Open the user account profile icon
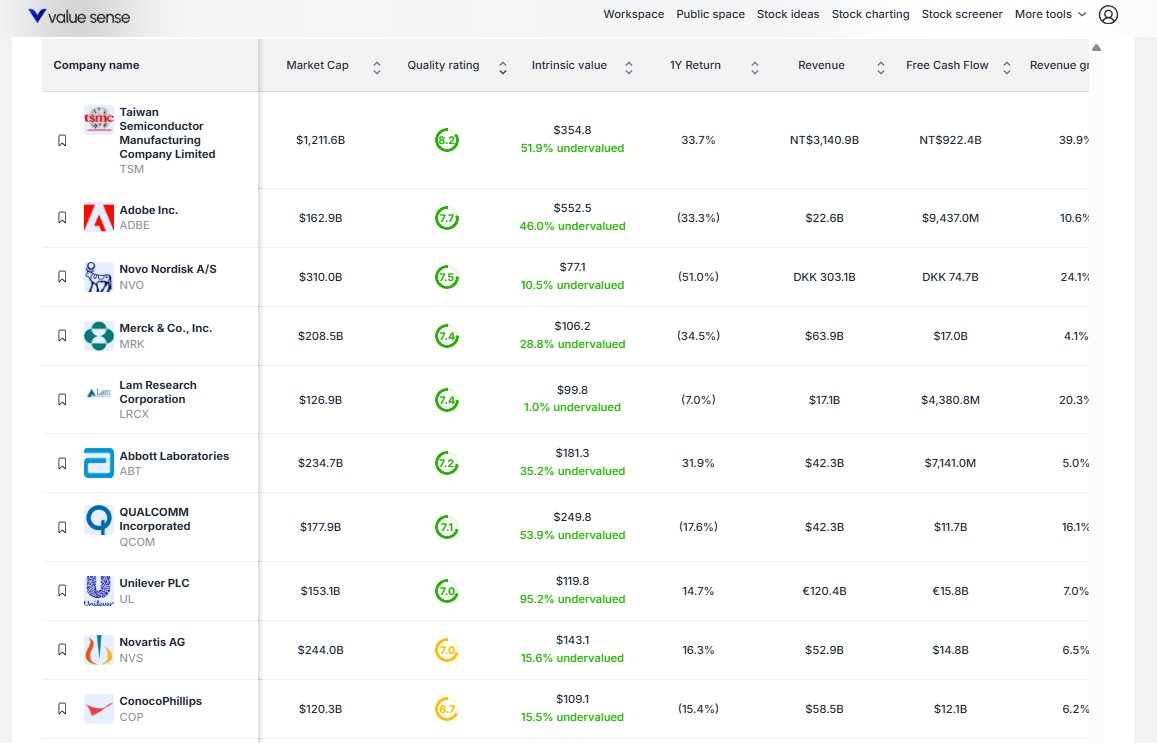This screenshot has height=743, width=1157. pyautogui.click(x=1108, y=14)
